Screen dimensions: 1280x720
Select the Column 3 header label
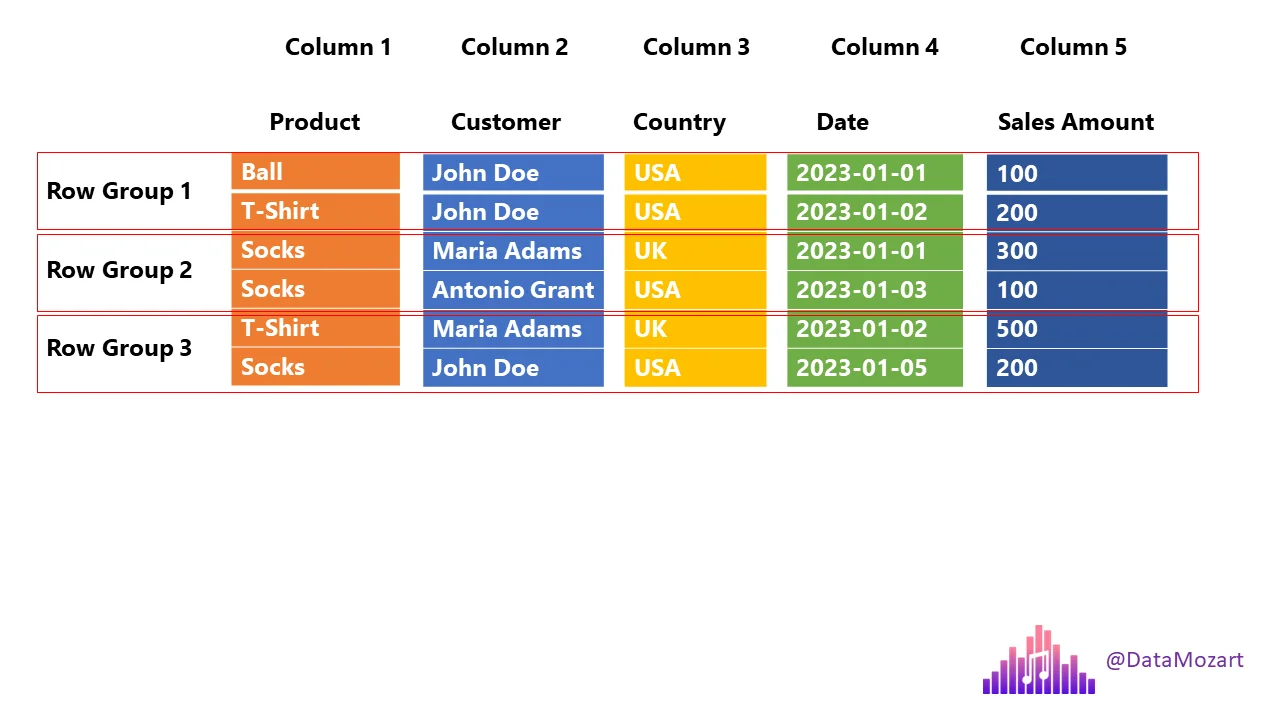[x=696, y=47]
